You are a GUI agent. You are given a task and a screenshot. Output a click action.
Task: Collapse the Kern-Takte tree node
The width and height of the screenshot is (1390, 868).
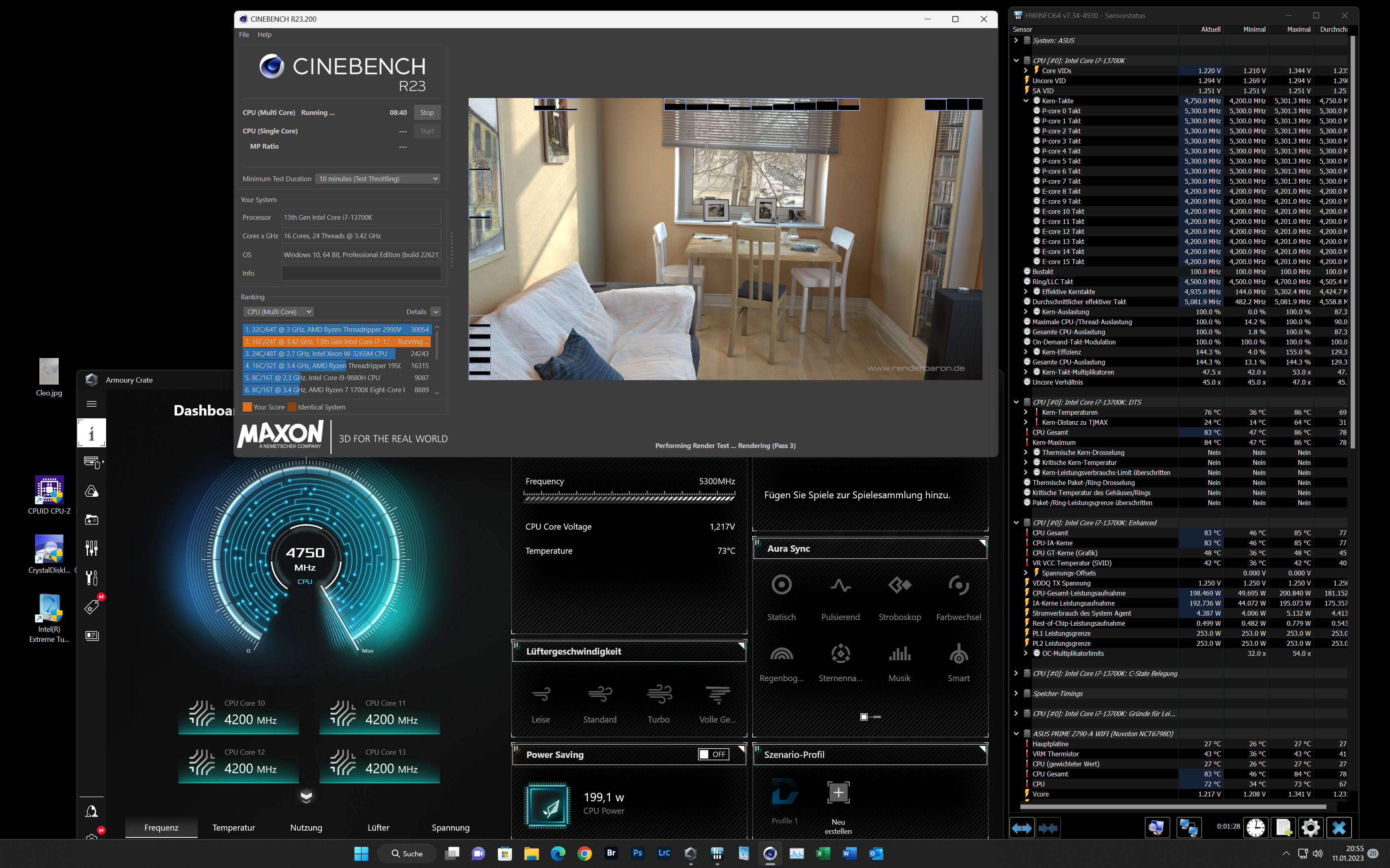[1026, 101]
